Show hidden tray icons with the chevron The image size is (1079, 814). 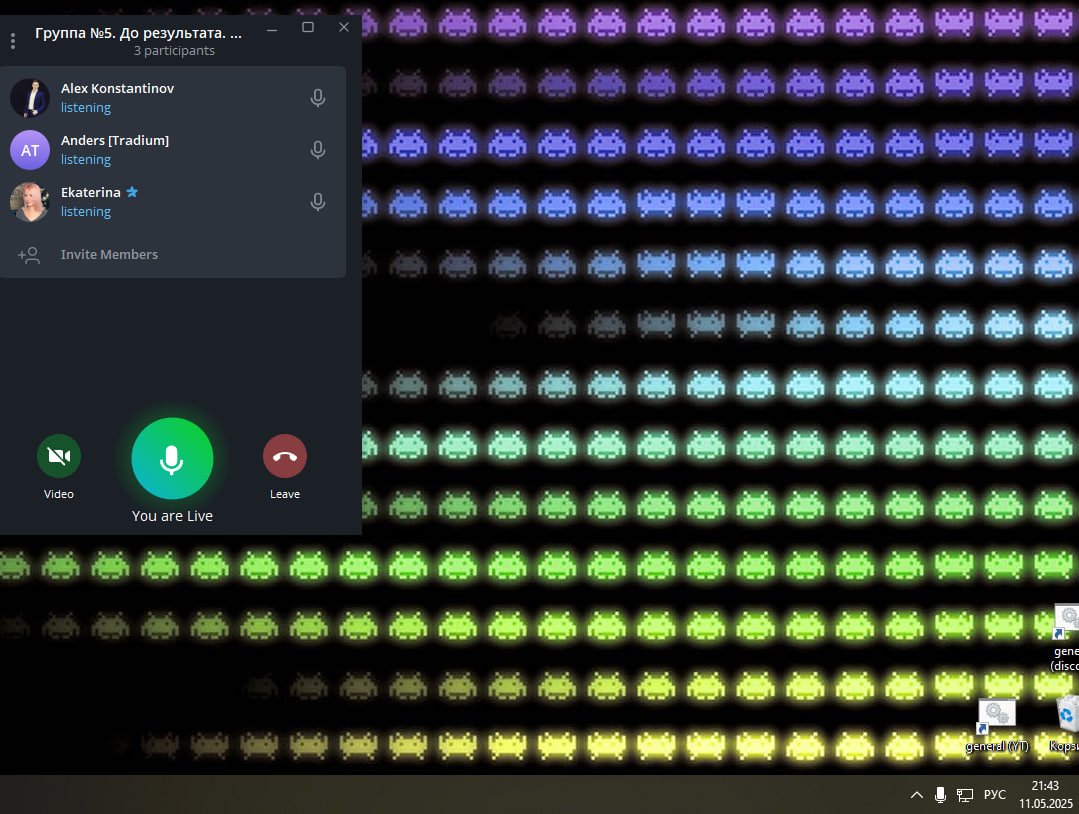(917, 795)
